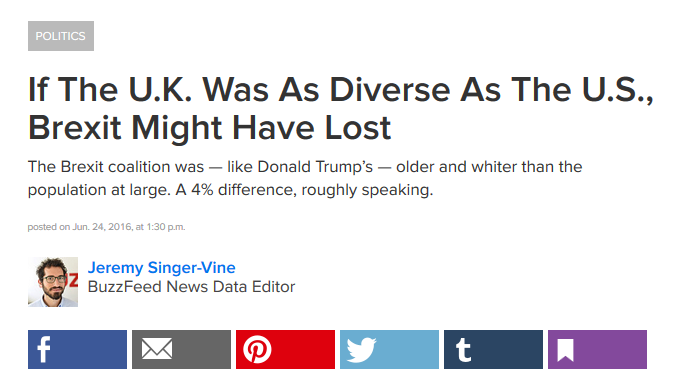This screenshot has width=676, height=384.
Task: Click the phrase 'older and whiter than the'
Action: click(x=489, y=167)
